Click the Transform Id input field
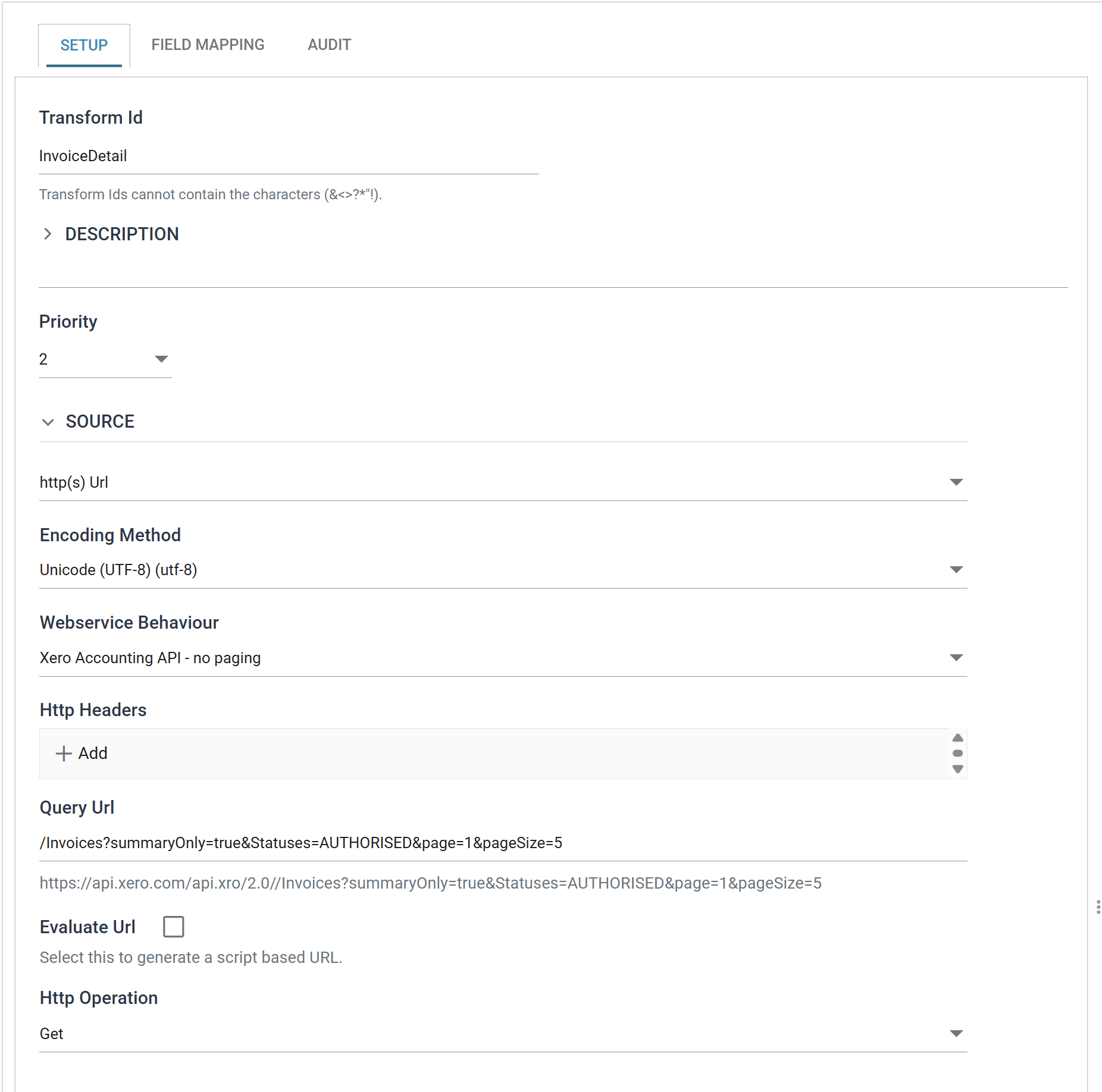 [289, 156]
